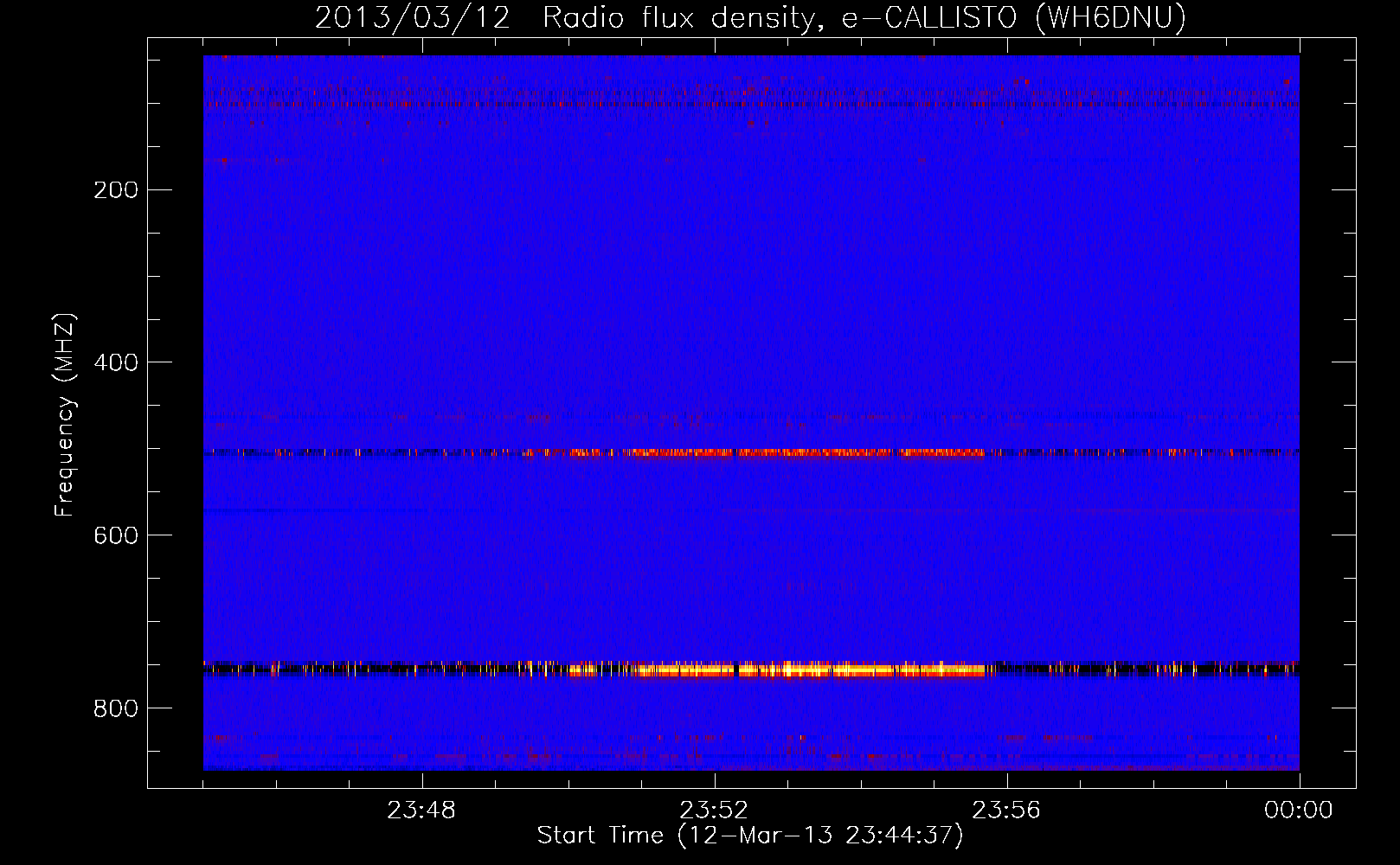This screenshot has width=1400, height=865.
Task: Click the 'Frequency (MHZ)' axis label
Action: click(65, 415)
